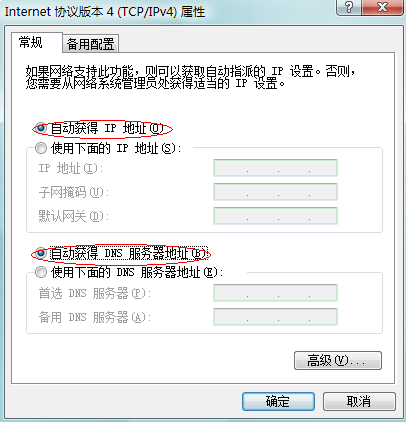The width and height of the screenshot is (406, 422).
Task: Confirm with the 确定 button
Action: (x=278, y=401)
